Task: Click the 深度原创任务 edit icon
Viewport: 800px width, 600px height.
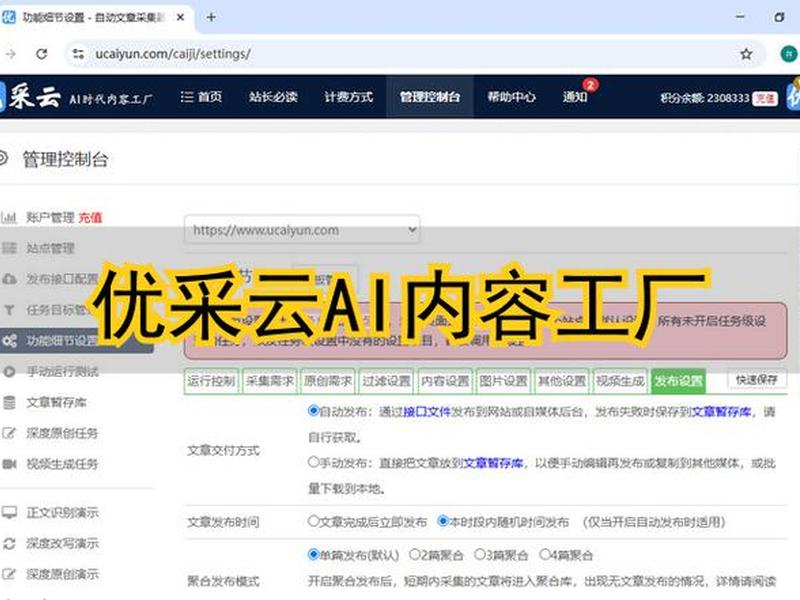Action: 9,433
